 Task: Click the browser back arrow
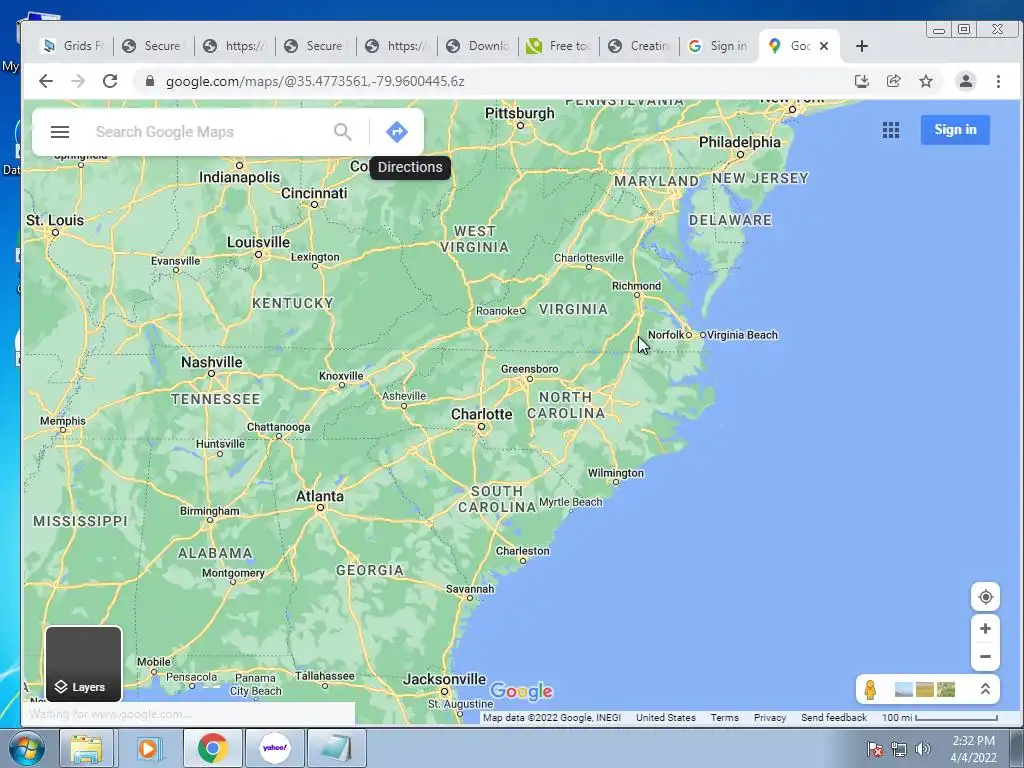(x=45, y=81)
